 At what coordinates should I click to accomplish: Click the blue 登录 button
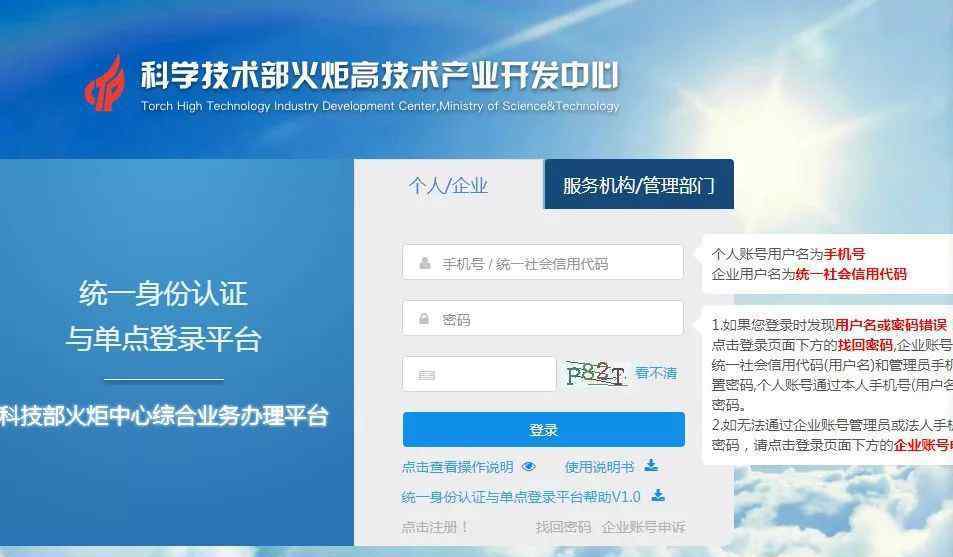pos(543,430)
